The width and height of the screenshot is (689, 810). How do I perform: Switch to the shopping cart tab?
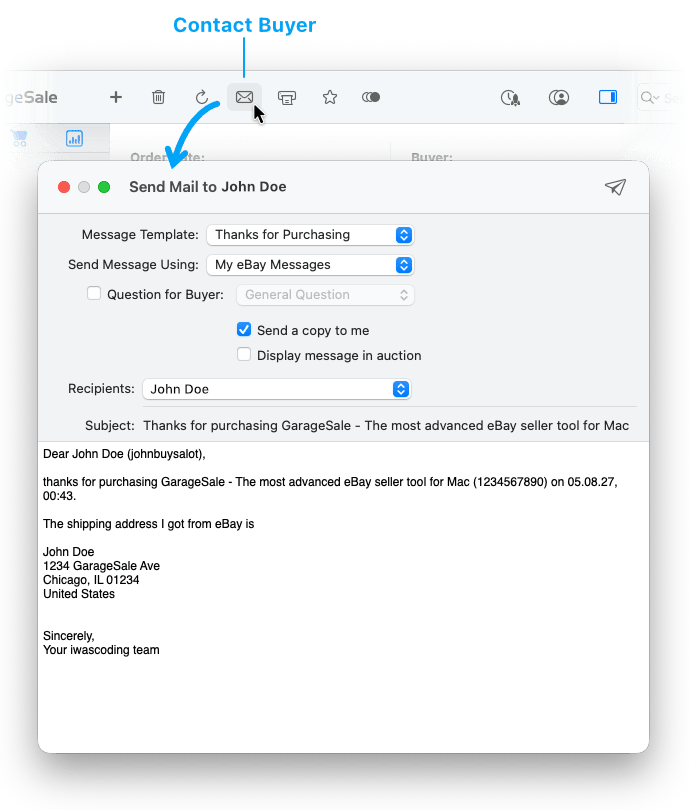(20, 138)
